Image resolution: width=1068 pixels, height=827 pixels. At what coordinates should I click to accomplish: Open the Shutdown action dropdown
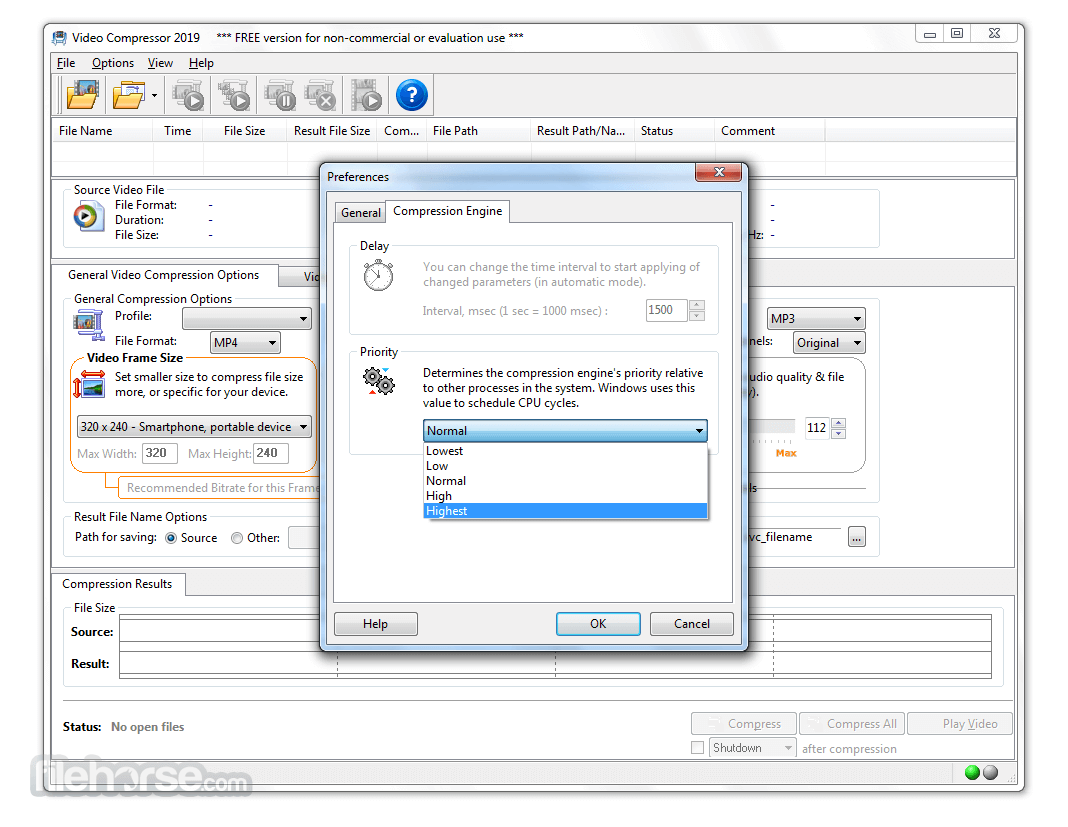(752, 748)
